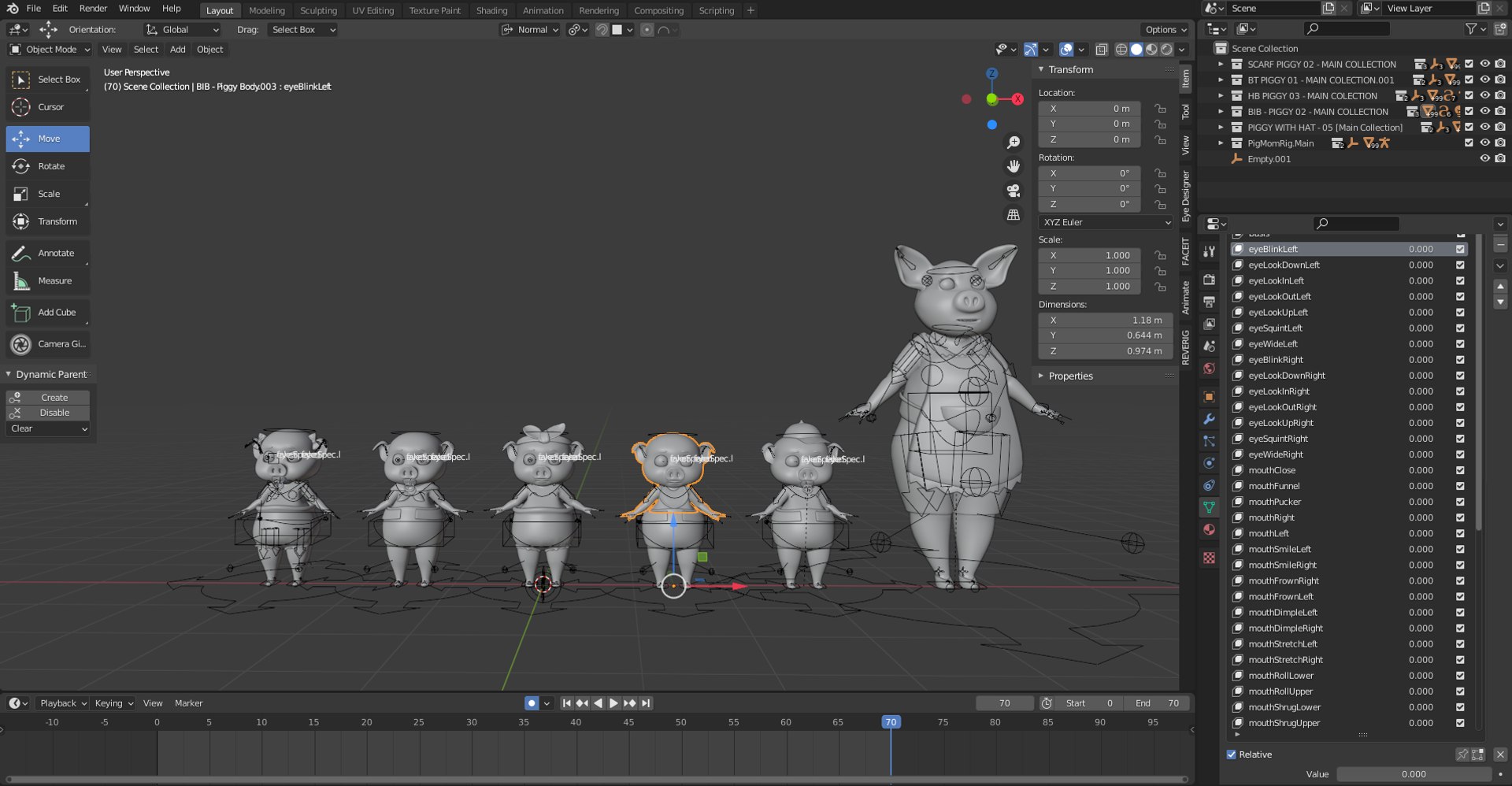The height and width of the screenshot is (786, 1512).
Task: Open the Clear dropdown in Dynamic Parent
Action: point(49,428)
